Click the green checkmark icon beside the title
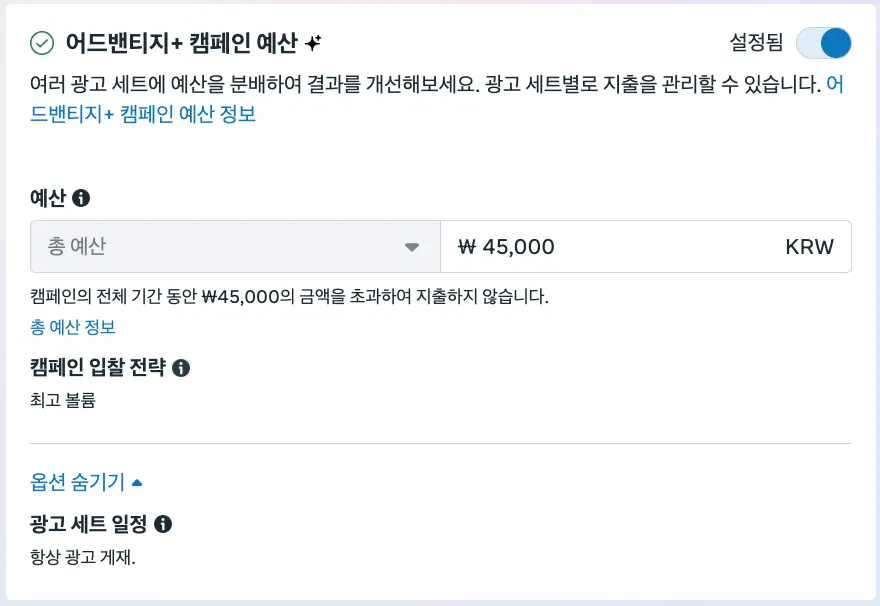This screenshot has height=606, width=880. pyautogui.click(x=42, y=43)
